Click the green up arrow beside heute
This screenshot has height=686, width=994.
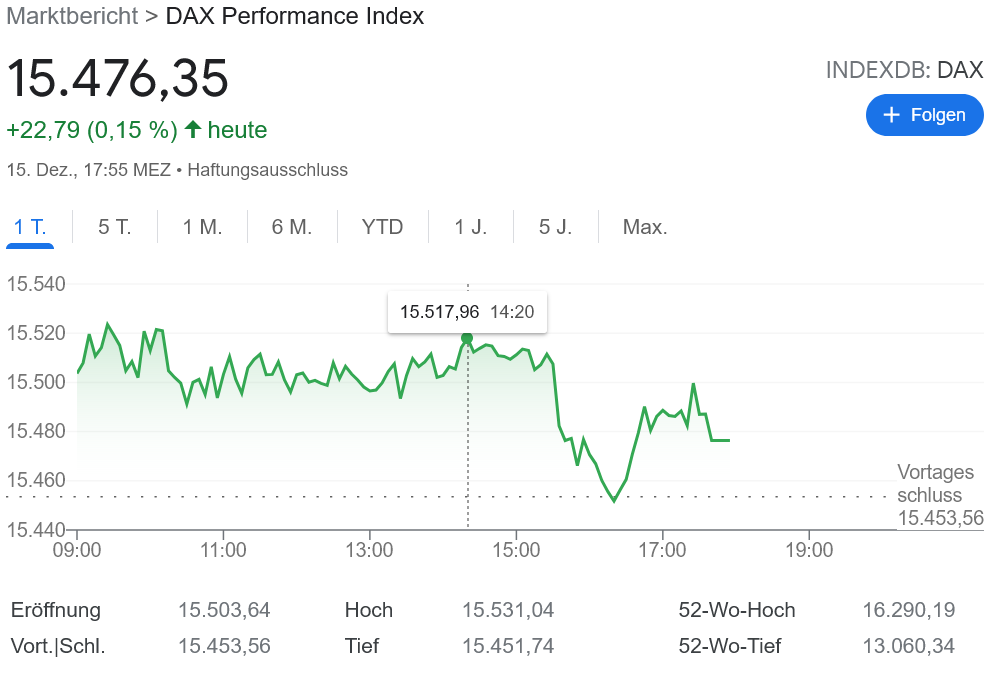pos(193,130)
